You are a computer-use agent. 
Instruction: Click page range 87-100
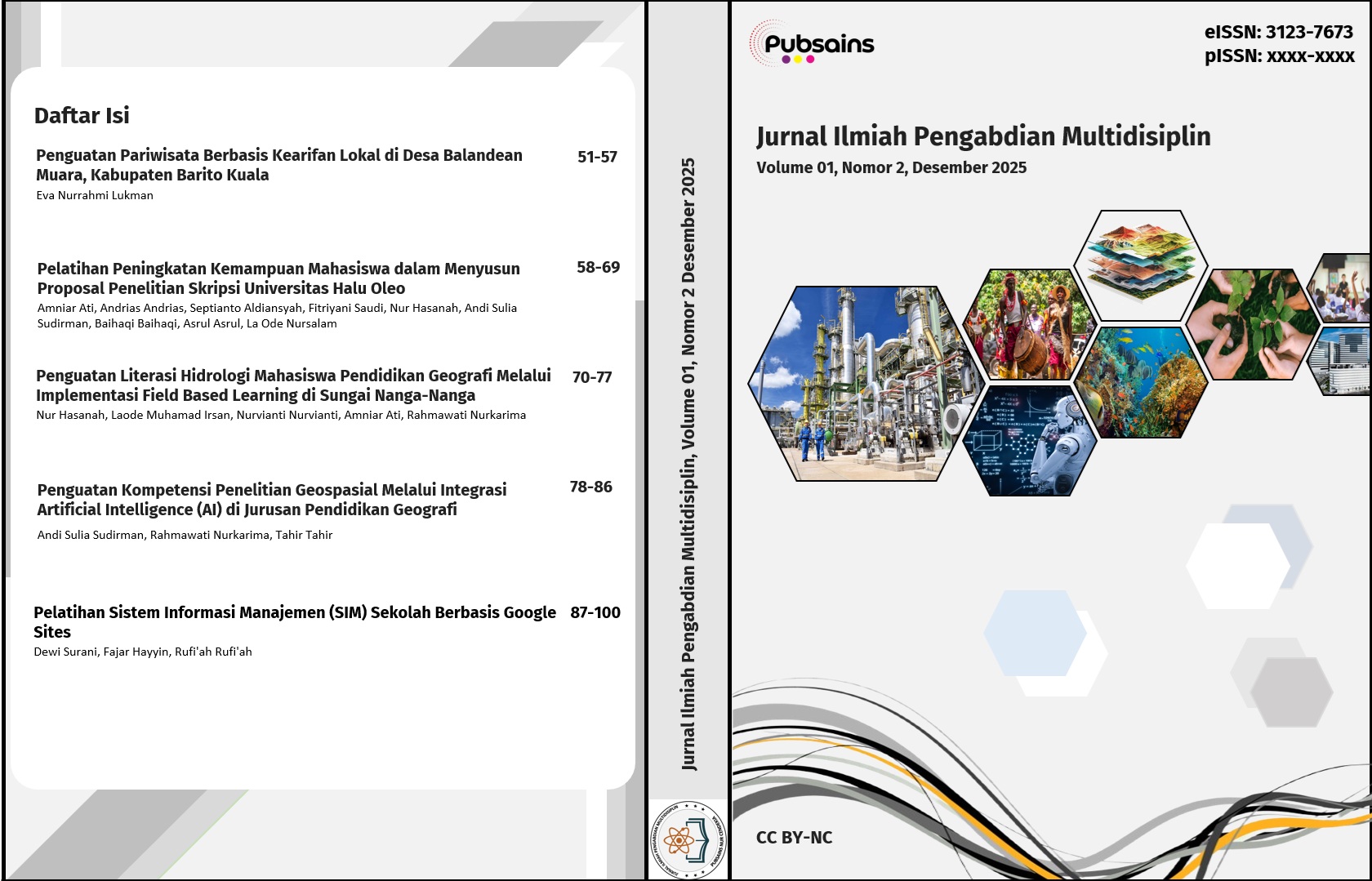pos(596,612)
